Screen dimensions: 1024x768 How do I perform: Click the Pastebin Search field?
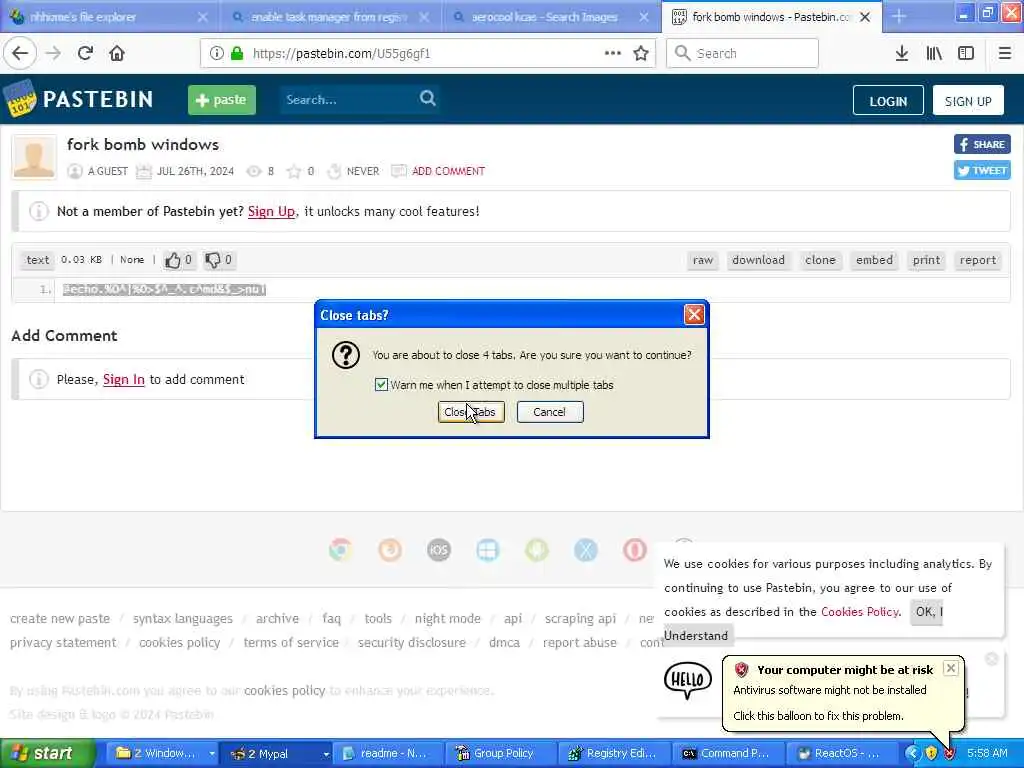(349, 99)
